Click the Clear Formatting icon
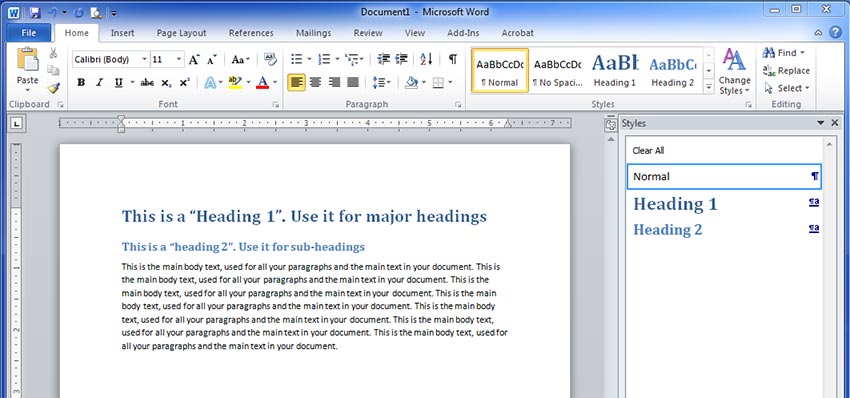 270,59
